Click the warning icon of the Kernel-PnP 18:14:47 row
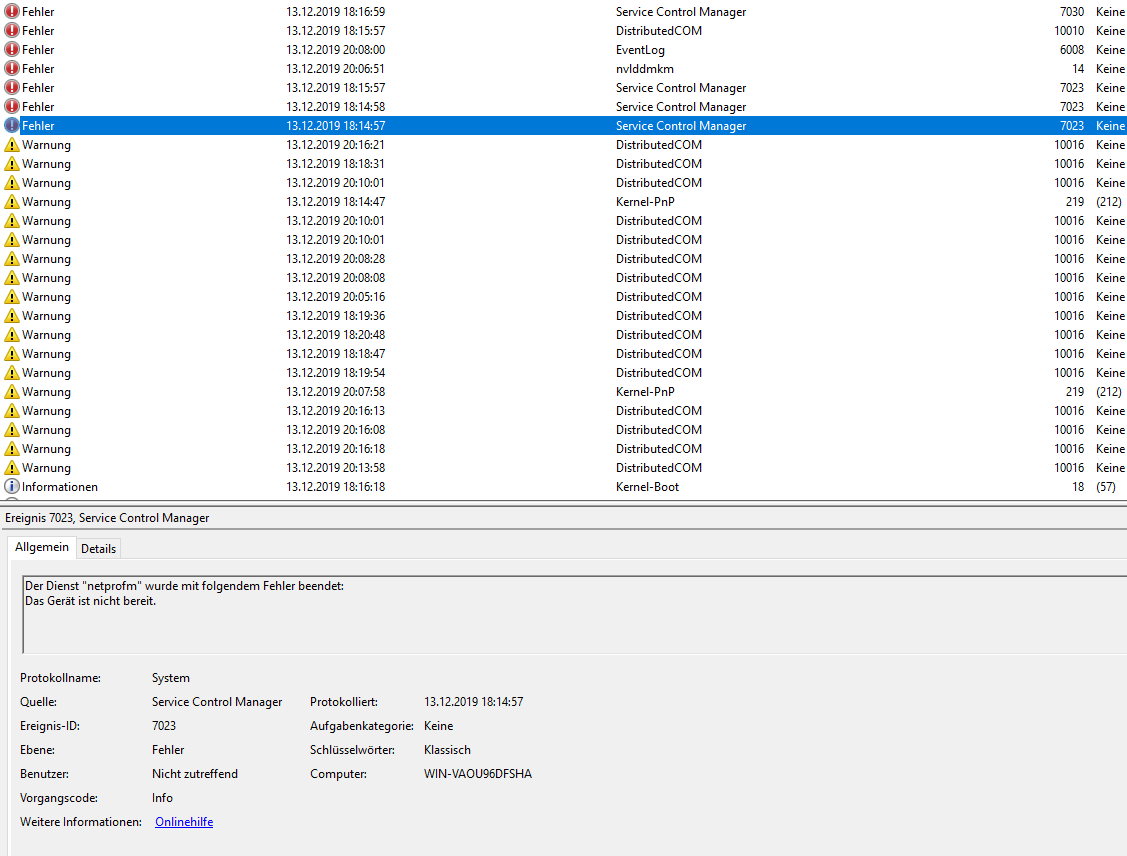The height and width of the screenshot is (856, 1127). pos(12,201)
